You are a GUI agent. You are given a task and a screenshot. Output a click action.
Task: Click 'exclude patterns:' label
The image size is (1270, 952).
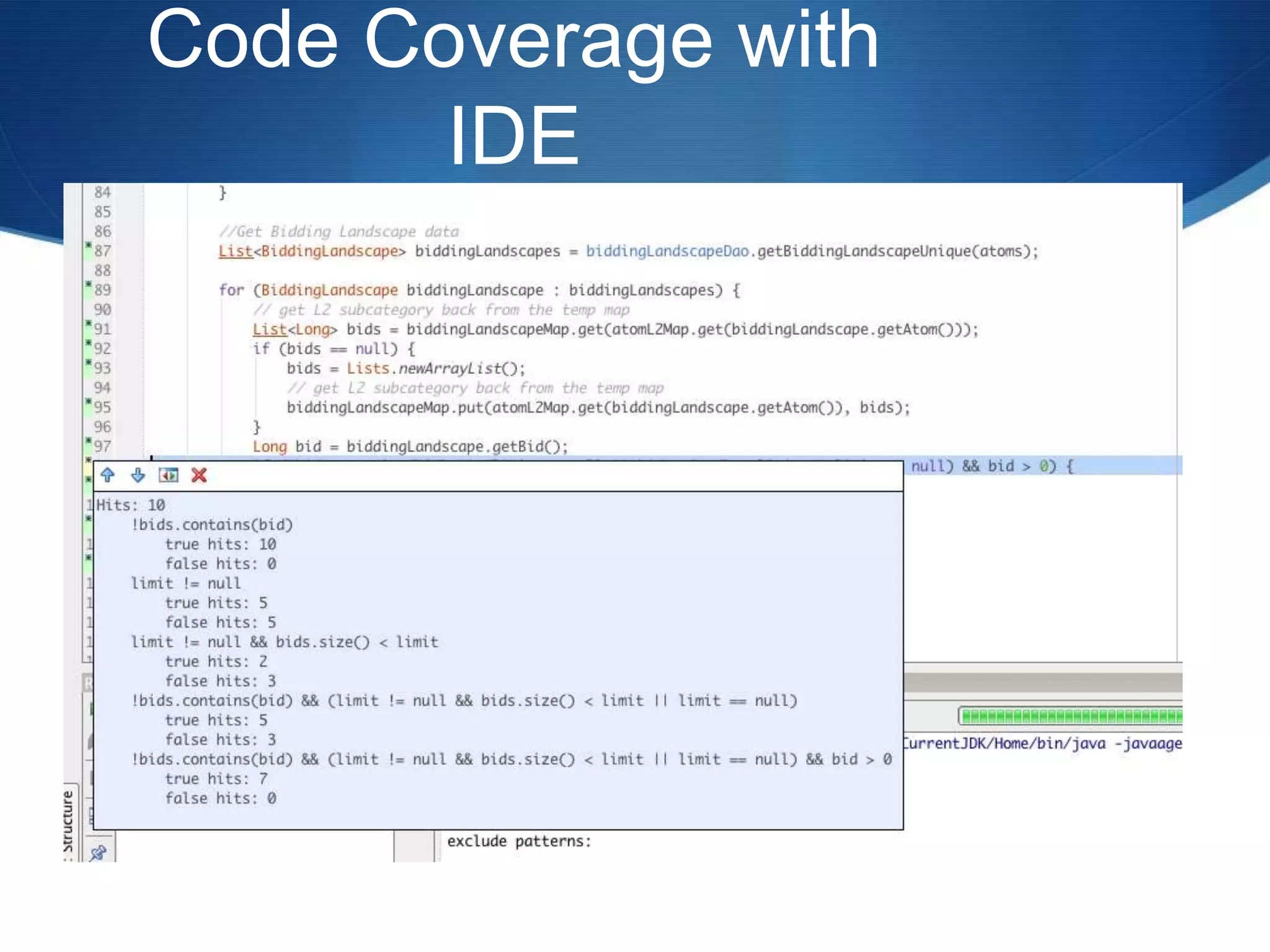tap(519, 841)
